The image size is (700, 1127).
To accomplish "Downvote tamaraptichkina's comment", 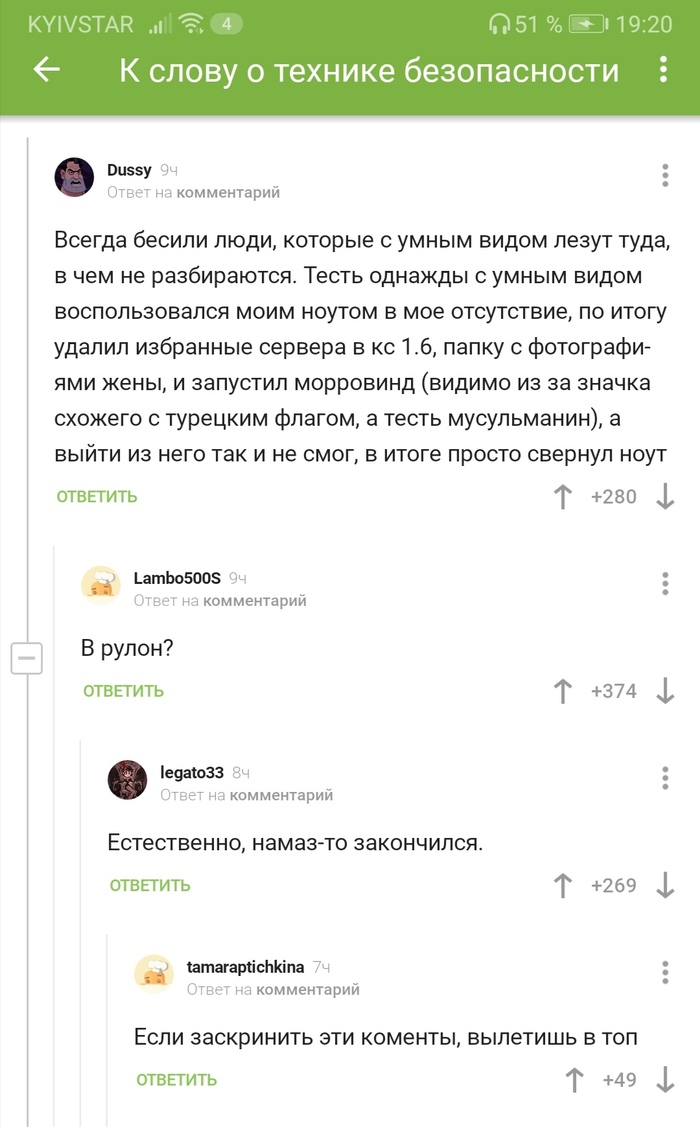I will [665, 1079].
